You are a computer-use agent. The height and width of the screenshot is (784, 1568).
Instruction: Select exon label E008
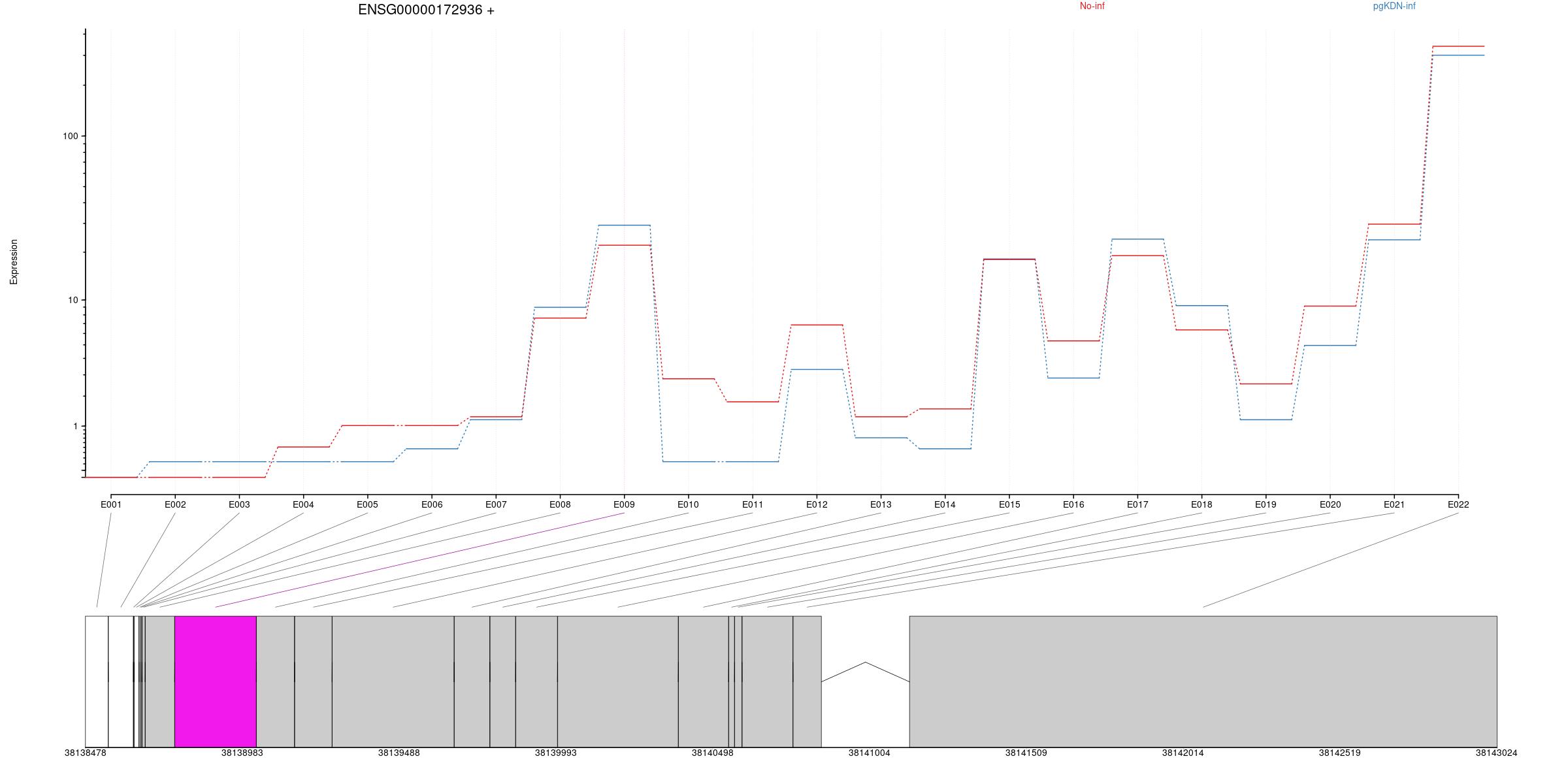click(x=560, y=504)
